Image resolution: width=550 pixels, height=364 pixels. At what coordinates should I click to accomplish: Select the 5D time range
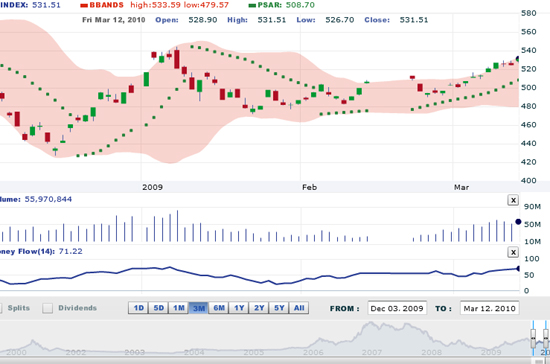159,308
